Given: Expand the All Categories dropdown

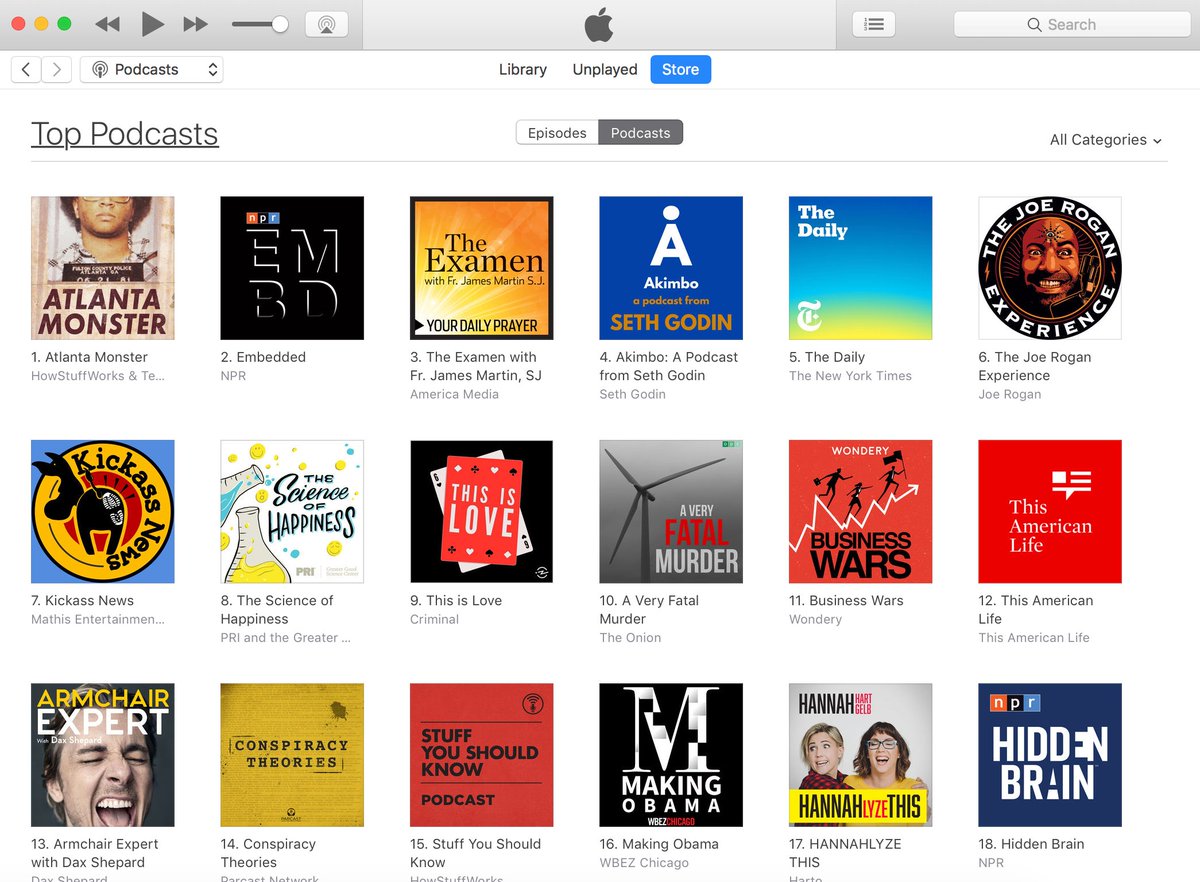Looking at the screenshot, I should click(1106, 140).
